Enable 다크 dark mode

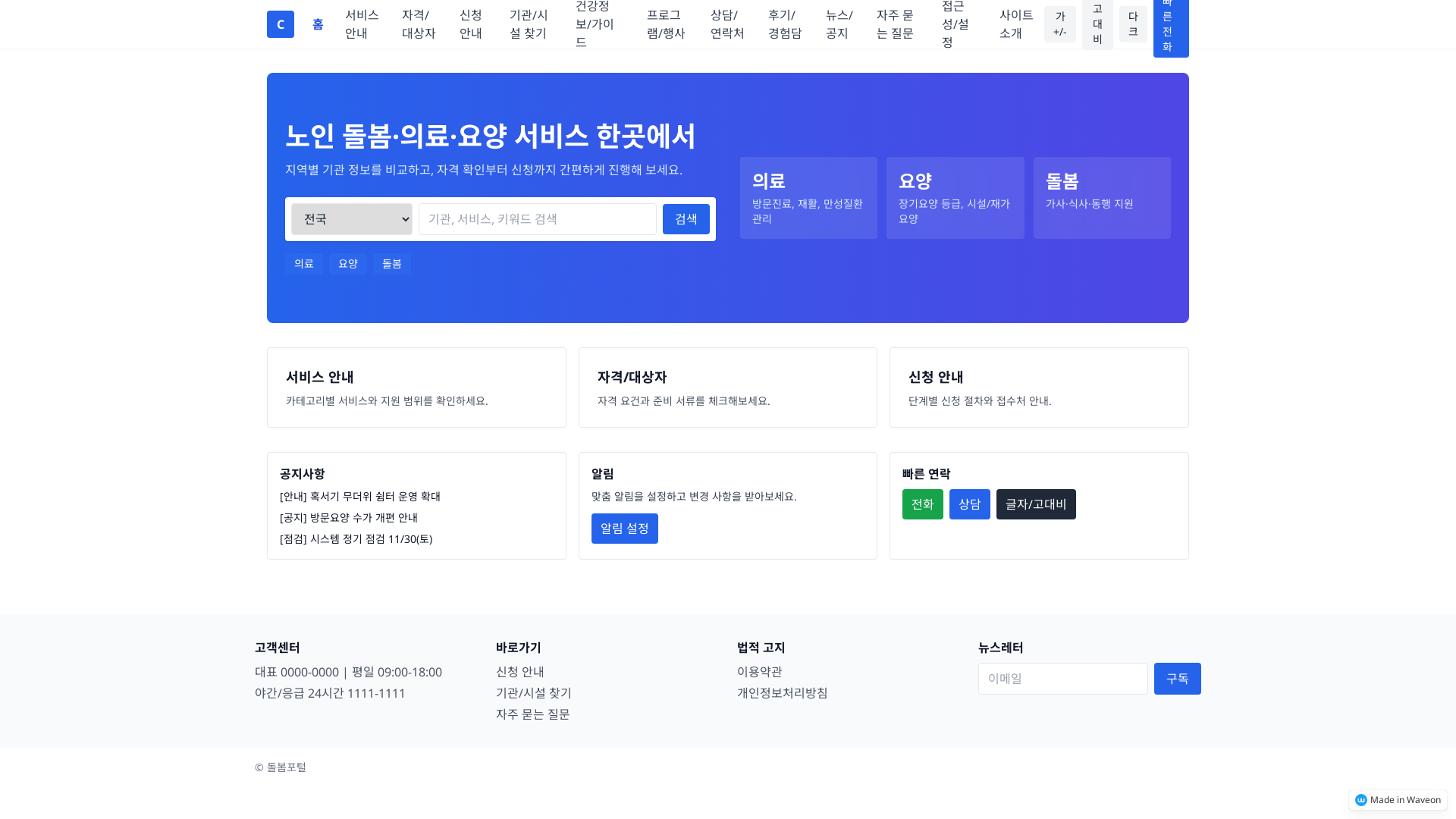point(1133,24)
